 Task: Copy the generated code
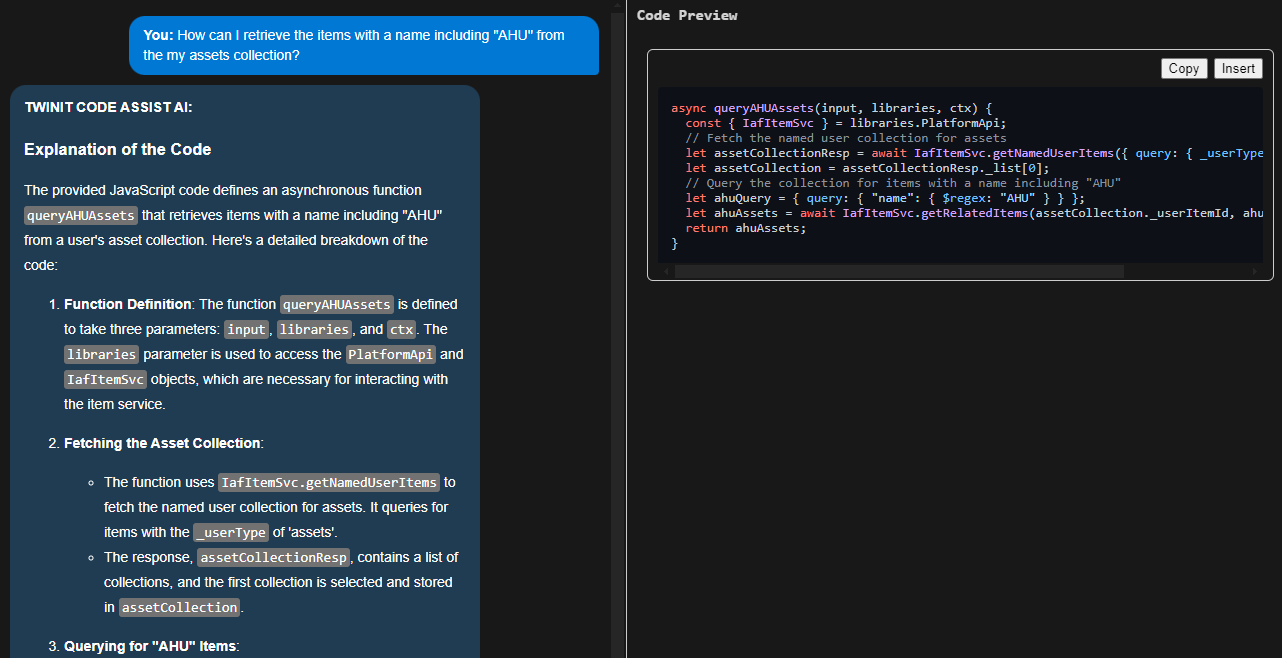pos(1184,68)
